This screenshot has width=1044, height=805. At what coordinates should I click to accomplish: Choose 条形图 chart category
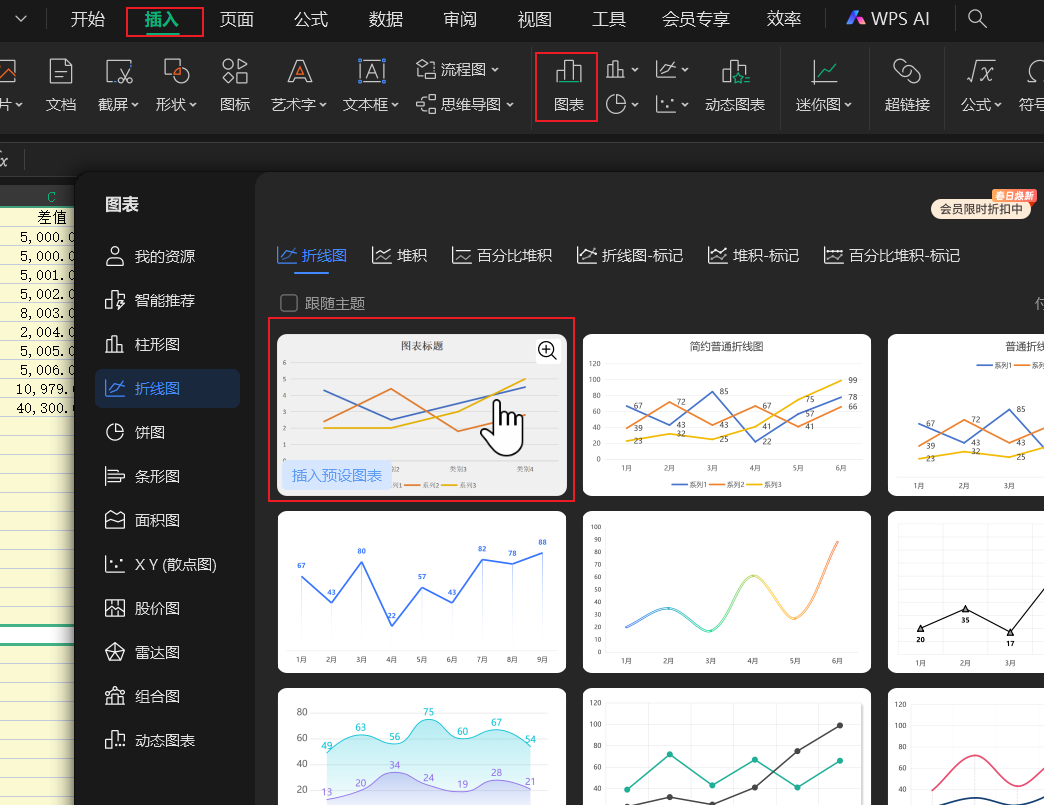pos(168,476)
